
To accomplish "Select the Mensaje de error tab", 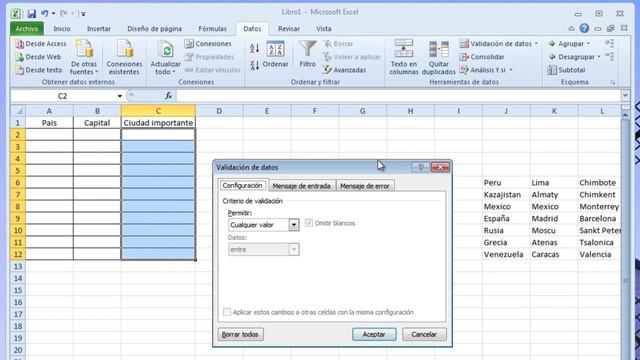I will click(x=365, y=186).
